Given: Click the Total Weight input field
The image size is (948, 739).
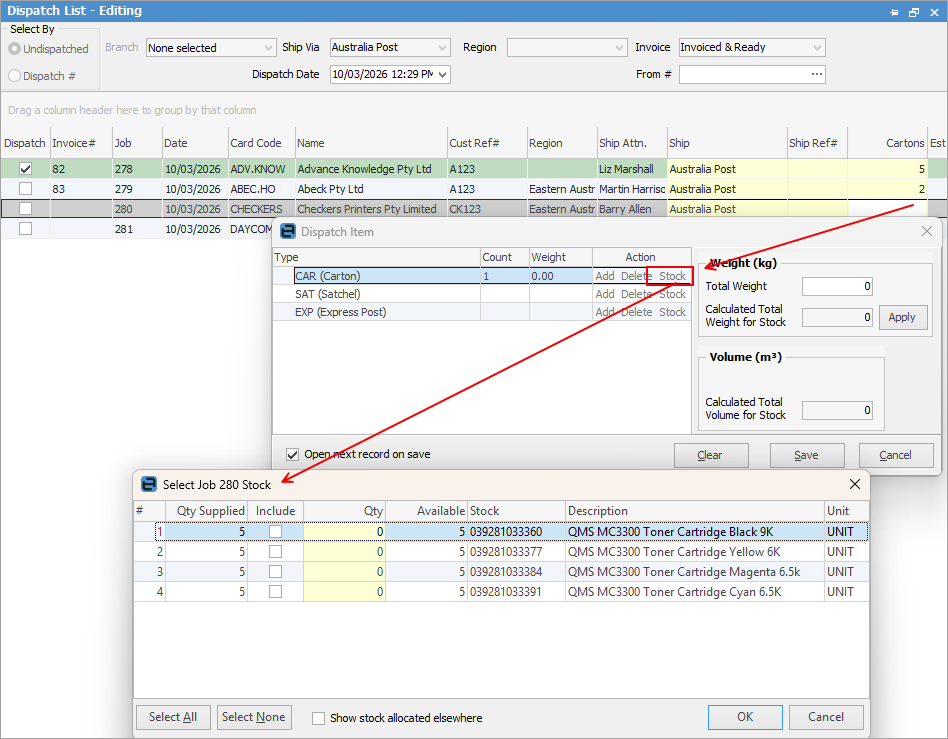Looking at the screenshot, I should pos(837,286).
